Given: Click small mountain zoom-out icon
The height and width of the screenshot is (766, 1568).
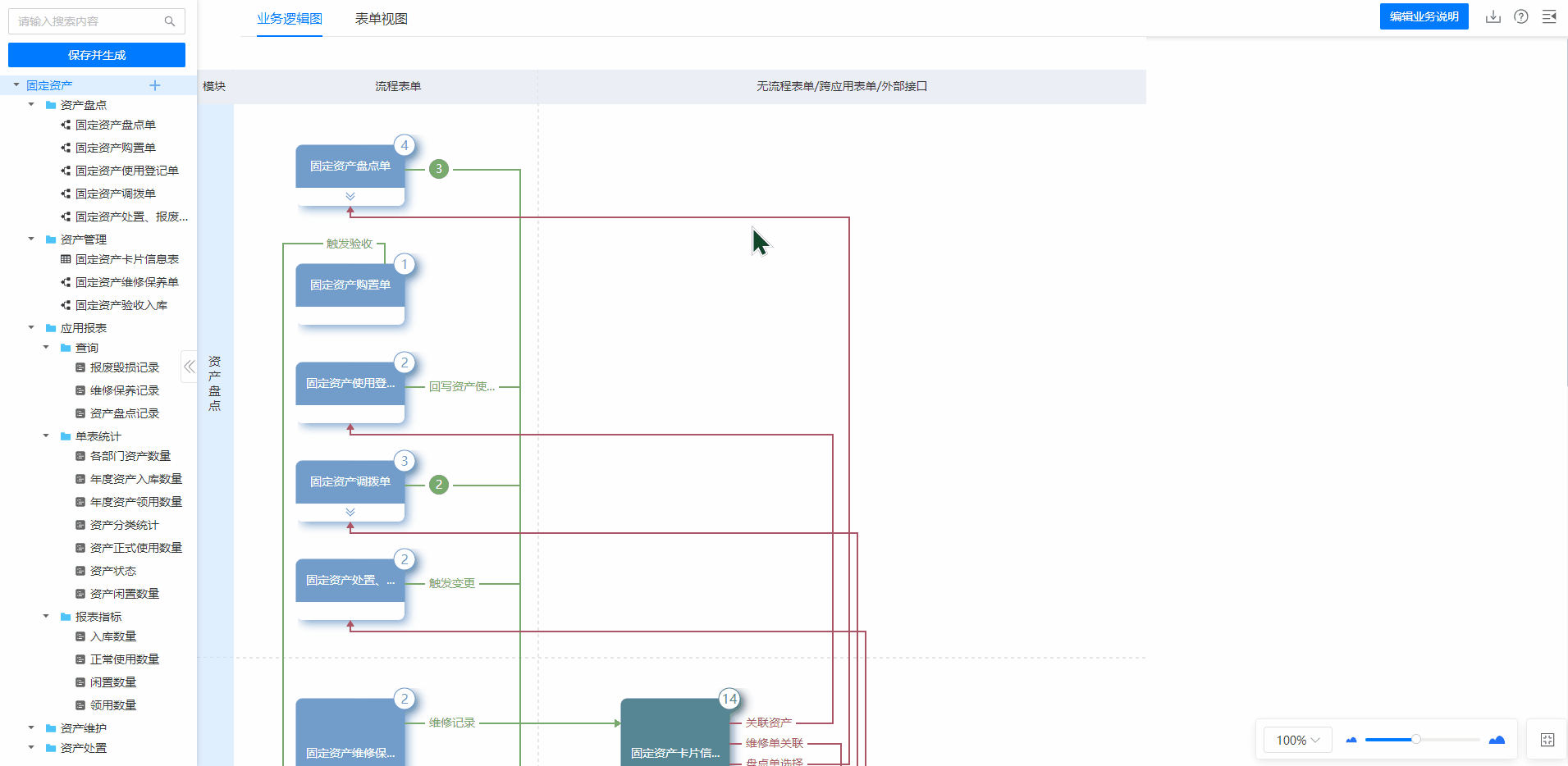Looking at the screenshot, I should coord(1351,740).
